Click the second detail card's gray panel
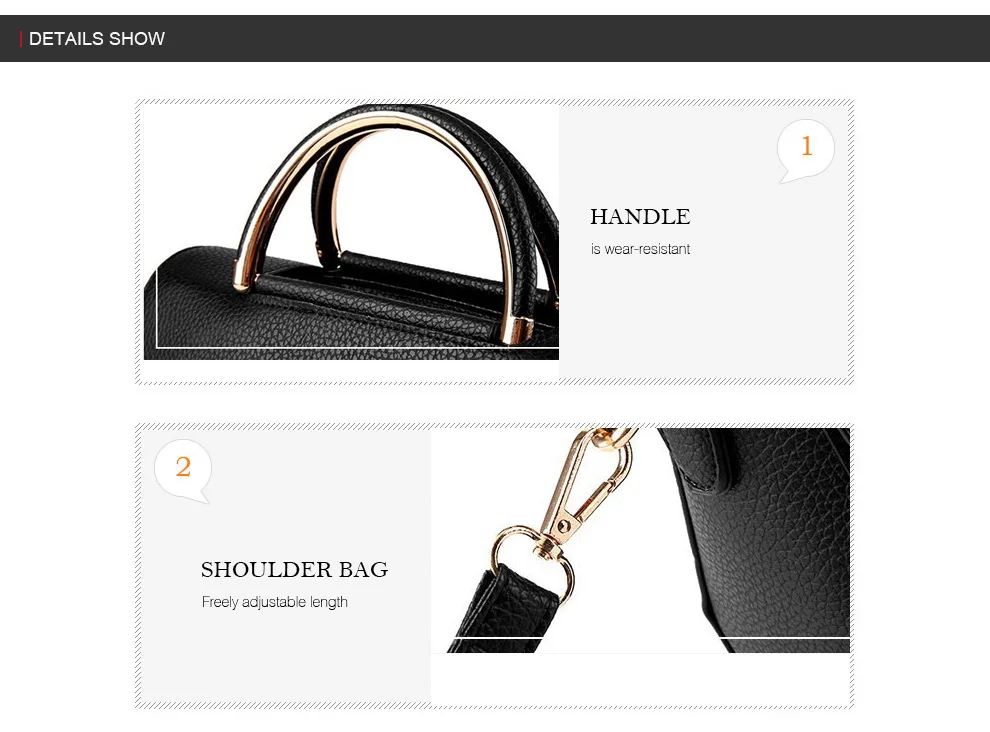990x732 pixels. [286, 565]
